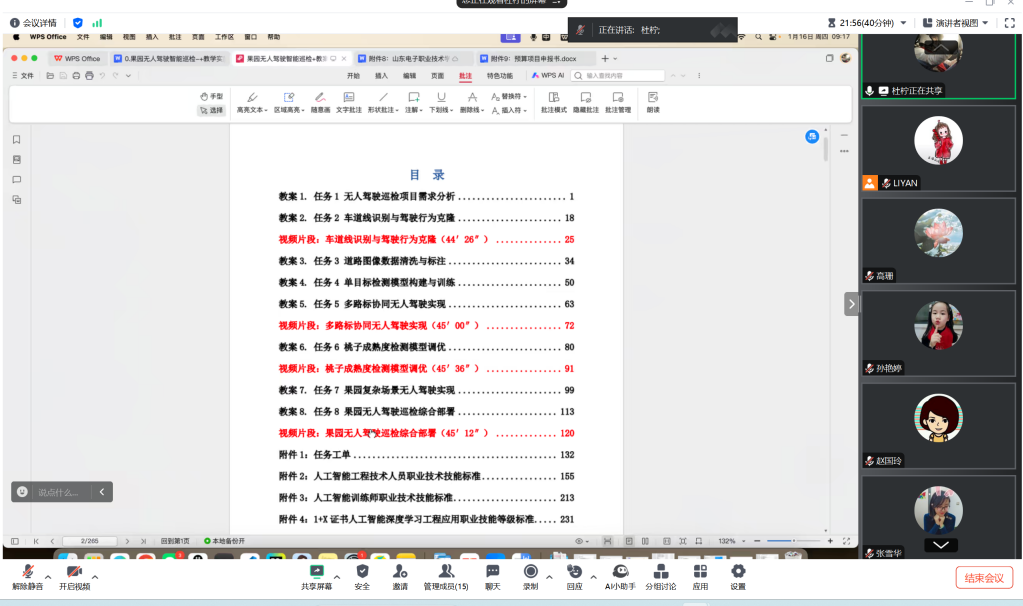1023x606 pixels.
Task: Toggle the 批注模式 annotation mode
Action: pos(553,103)
